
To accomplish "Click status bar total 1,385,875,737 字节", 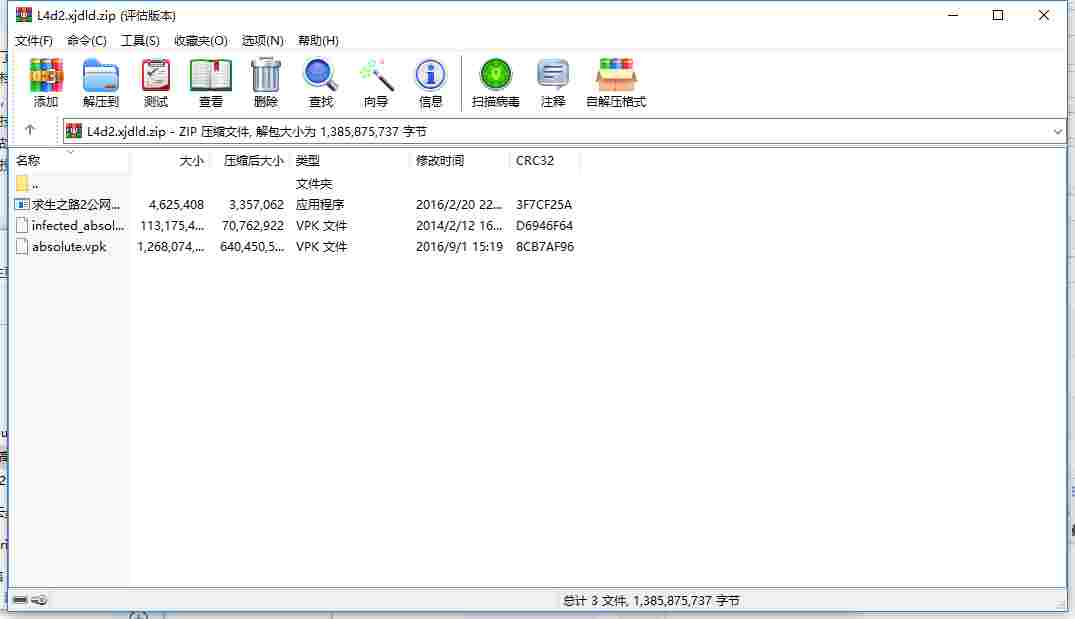I will 686,600.
